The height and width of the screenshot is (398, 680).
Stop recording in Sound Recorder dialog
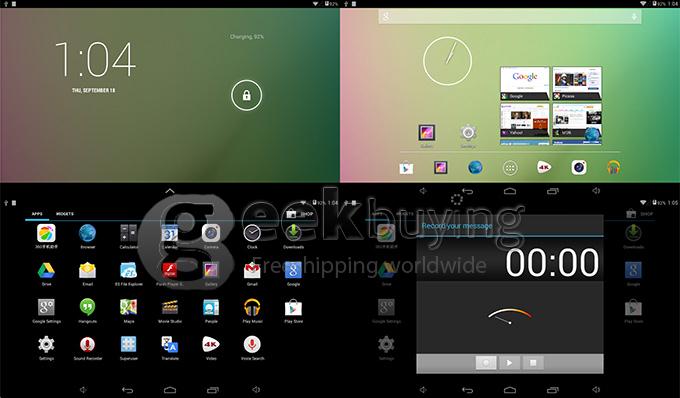[533, 363]
